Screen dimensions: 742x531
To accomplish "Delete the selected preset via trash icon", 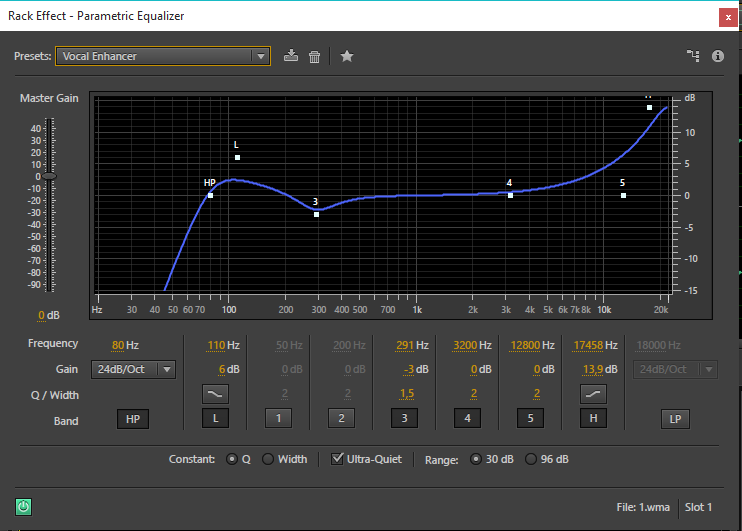I will 314,56.
